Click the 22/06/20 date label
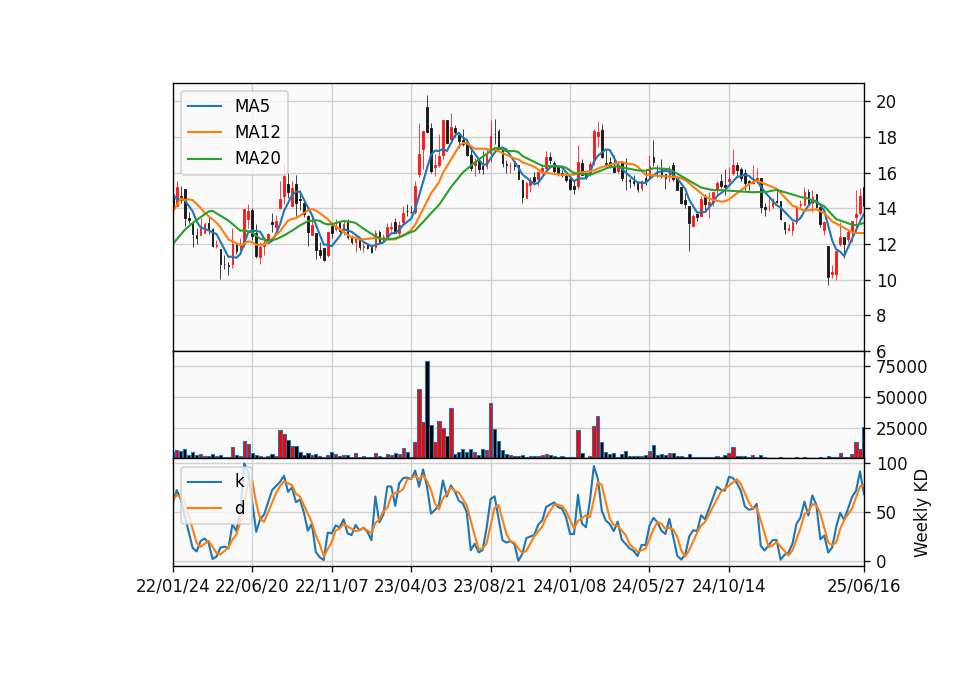Screen dimensions: 960x690 [x=252, y=586]
